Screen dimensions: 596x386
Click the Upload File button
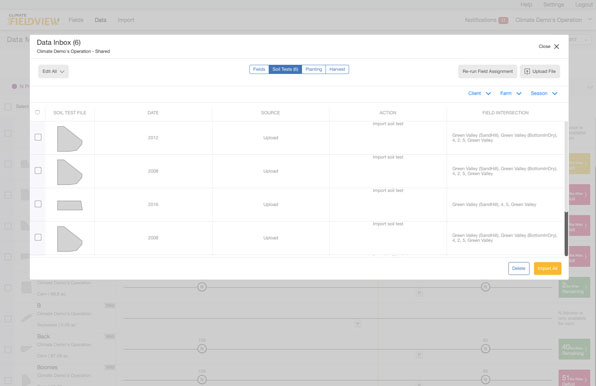[x=540, y=71]
